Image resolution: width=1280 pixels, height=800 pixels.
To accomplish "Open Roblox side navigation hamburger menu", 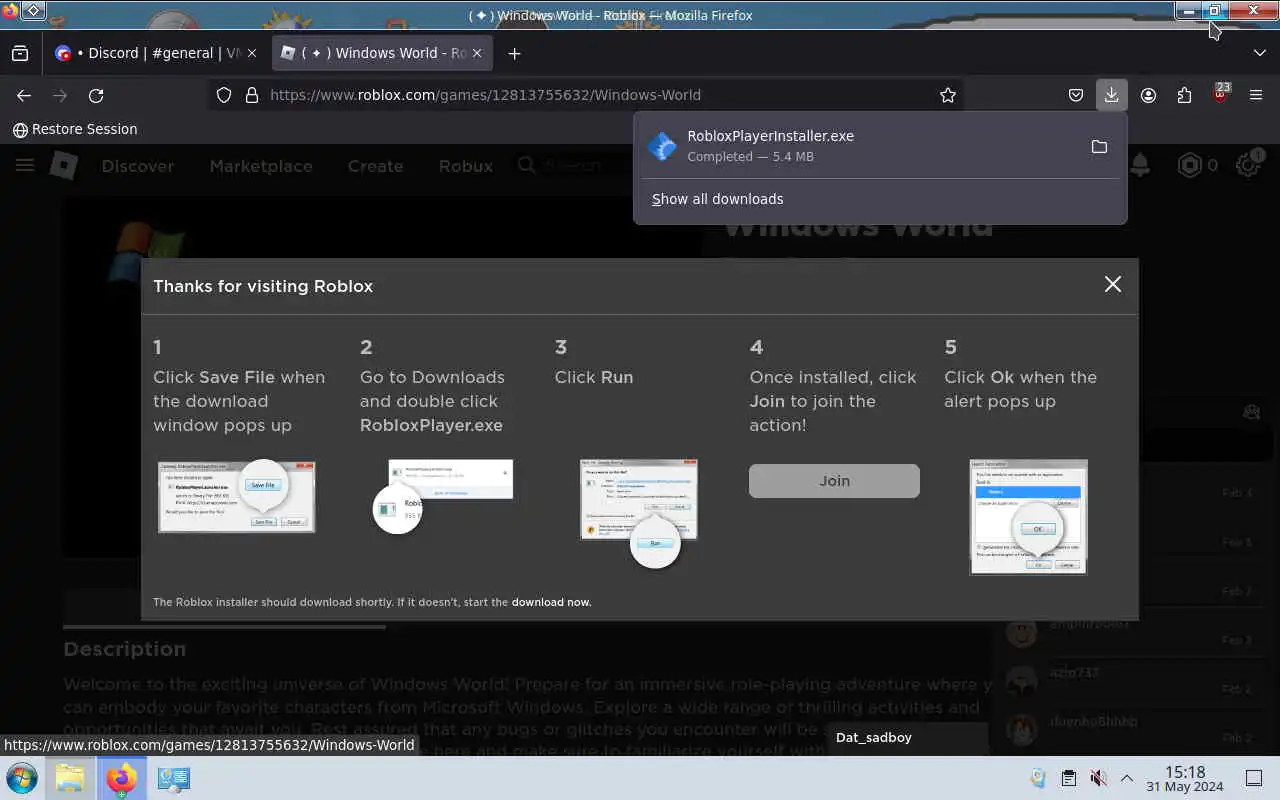I will pos(25,166).
